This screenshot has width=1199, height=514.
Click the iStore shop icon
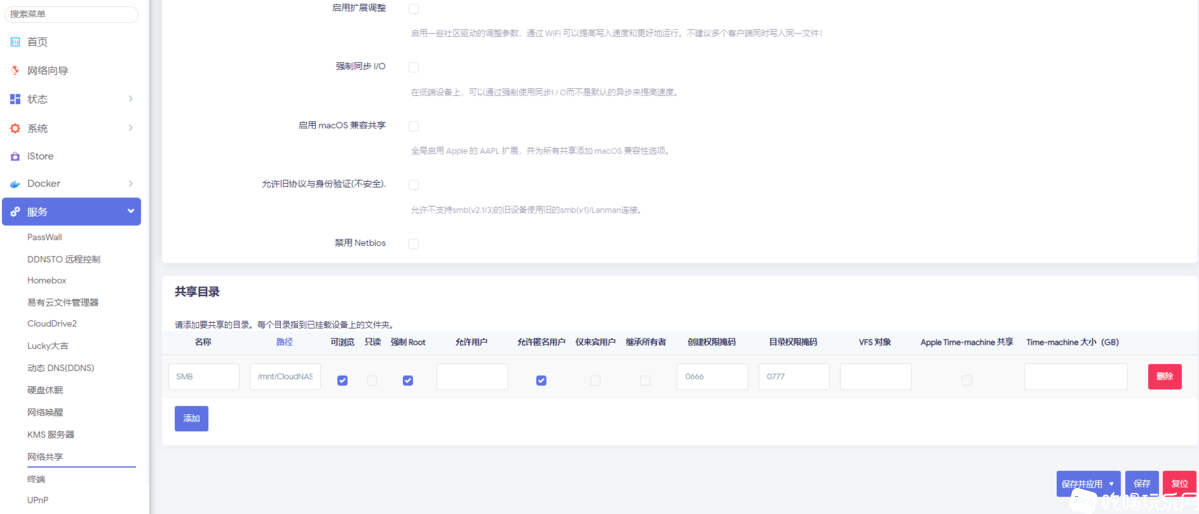15,156
